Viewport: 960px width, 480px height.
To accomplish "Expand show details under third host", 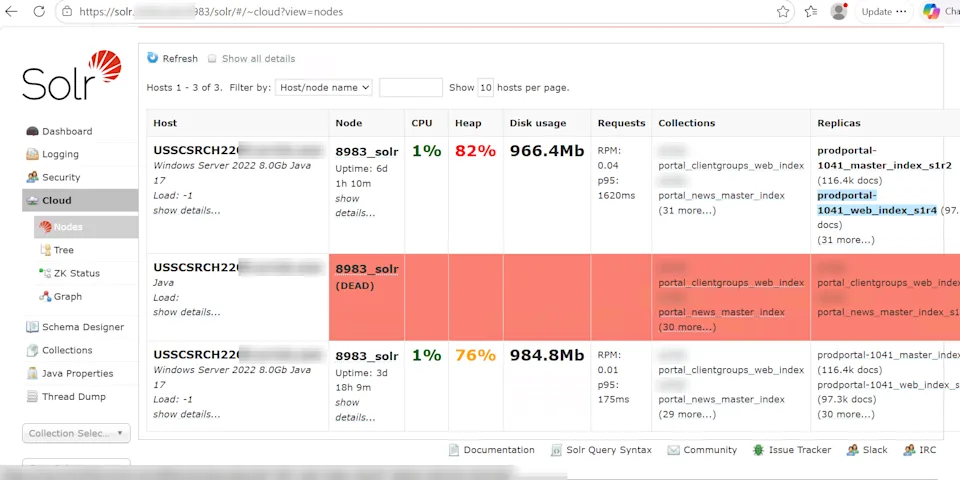I will click(187, 414).
